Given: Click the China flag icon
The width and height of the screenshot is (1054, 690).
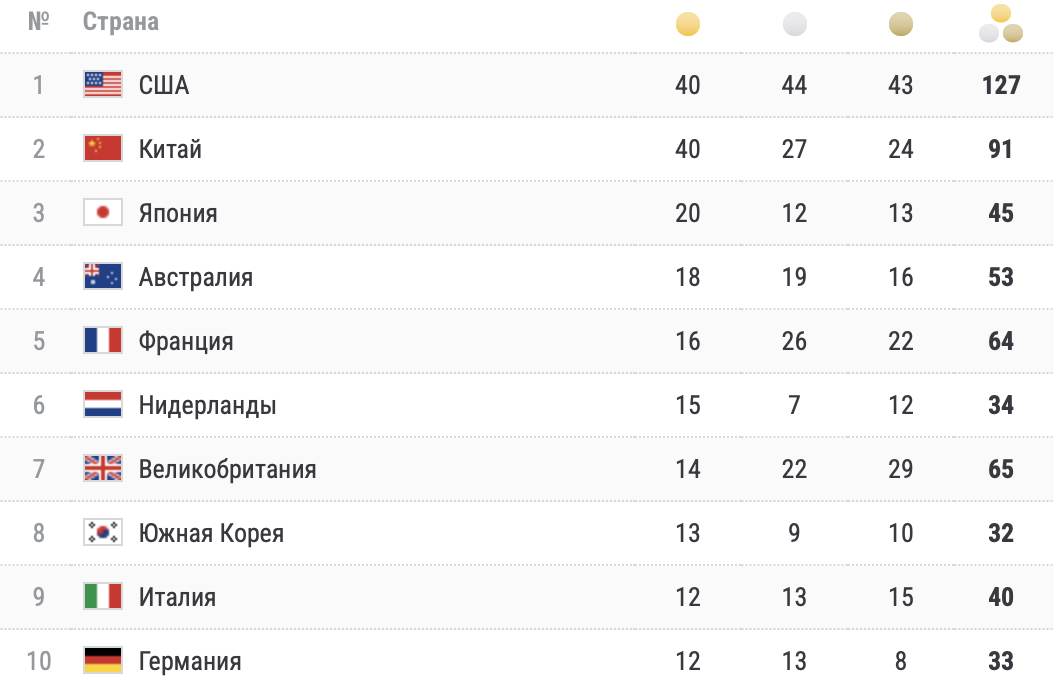Looking at the screenshot, I should point(103,149).
